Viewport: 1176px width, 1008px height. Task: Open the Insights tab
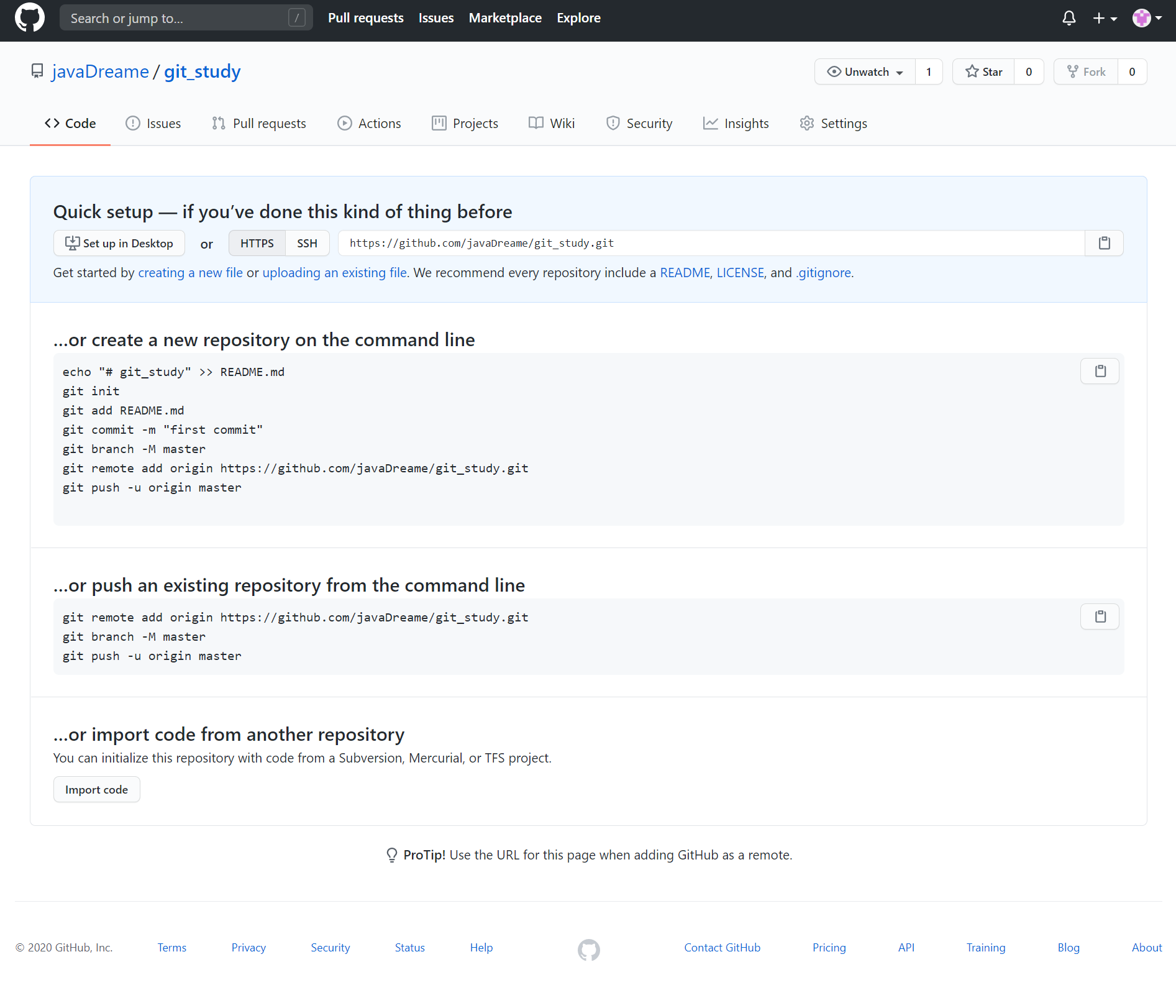736,123
